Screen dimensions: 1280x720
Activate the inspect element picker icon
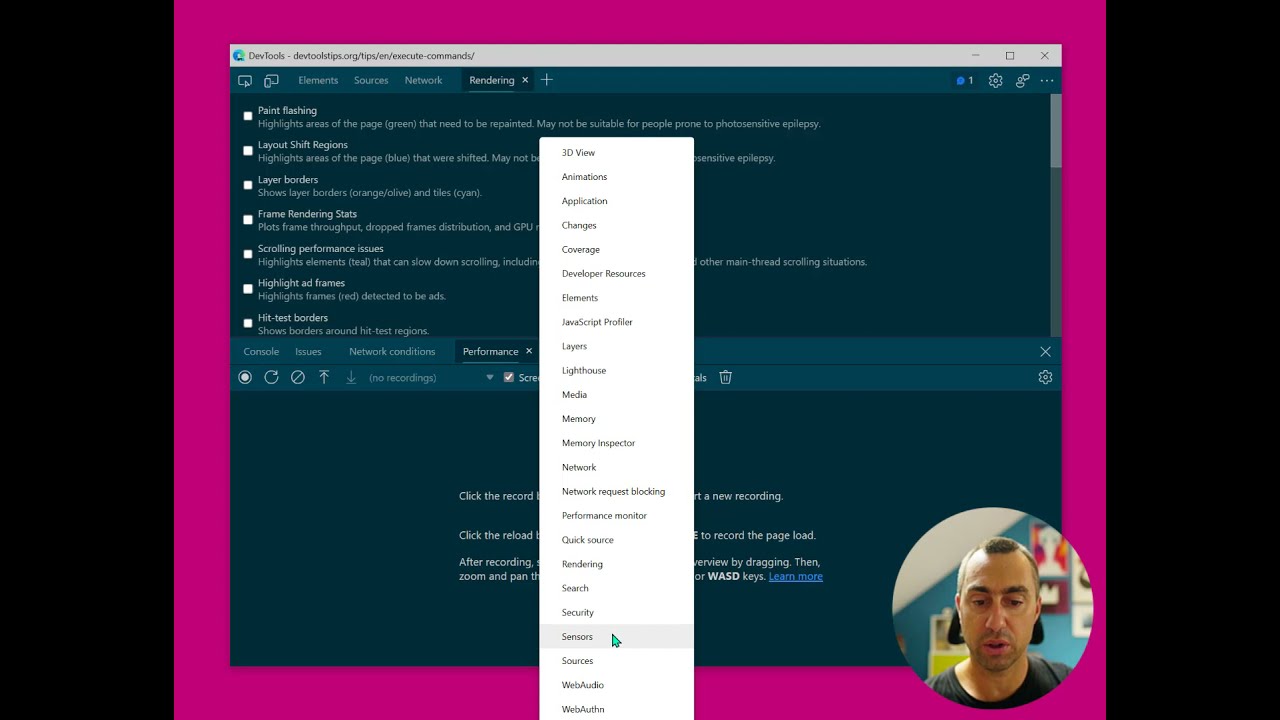(245, 80)
